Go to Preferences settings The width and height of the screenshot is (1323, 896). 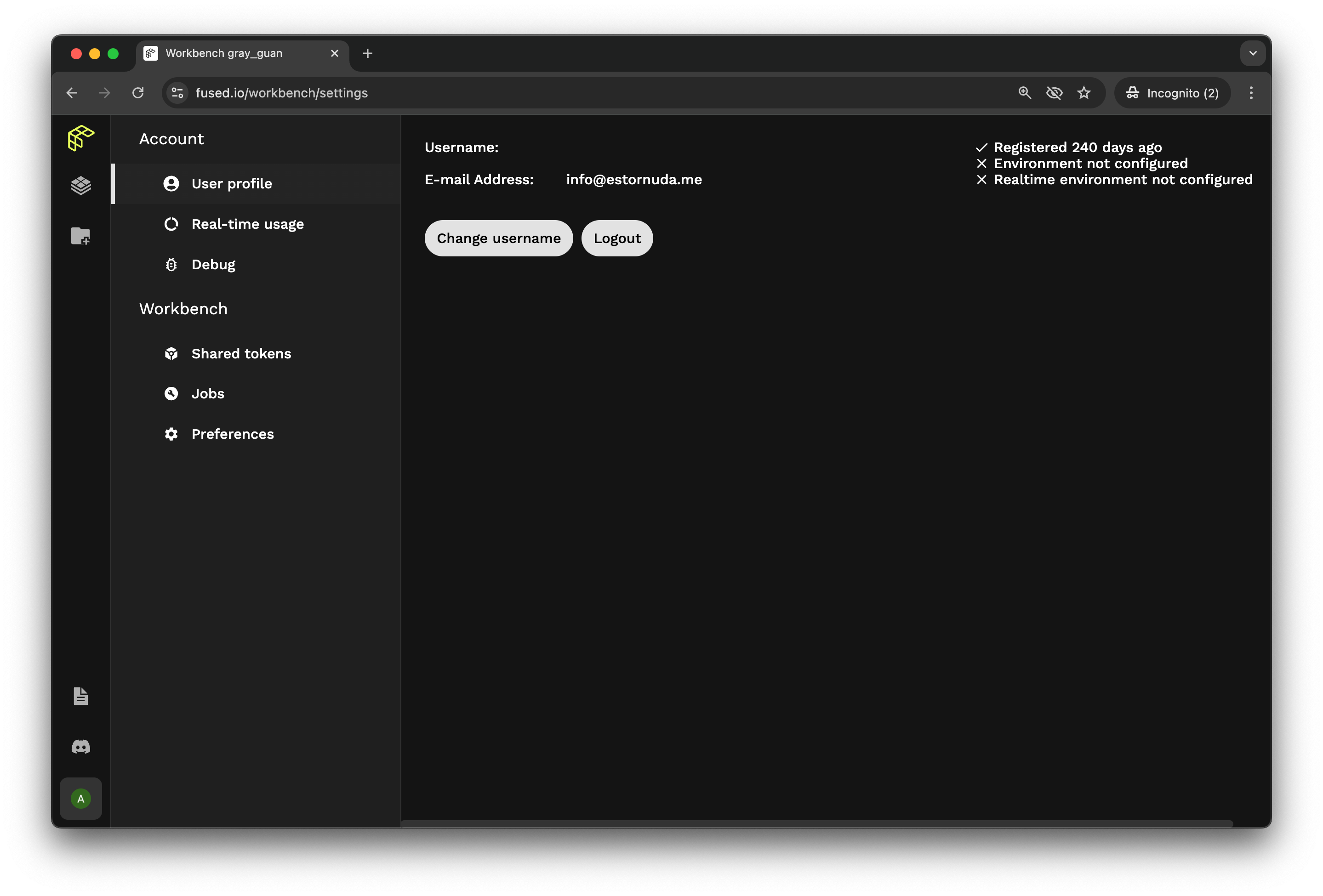click(232, 434)
